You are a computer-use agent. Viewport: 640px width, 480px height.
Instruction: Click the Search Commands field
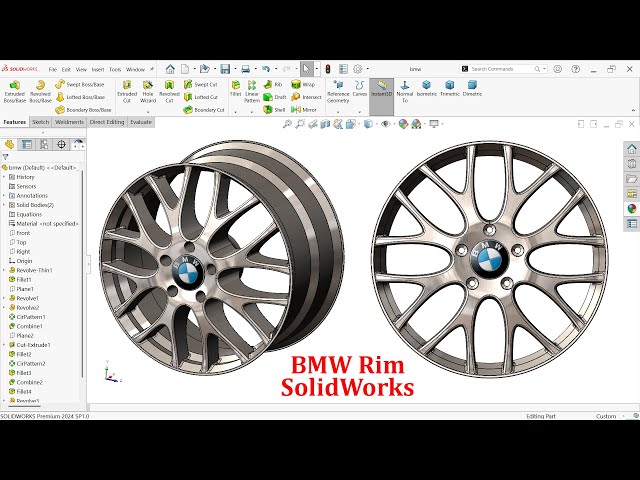(504, 69)
